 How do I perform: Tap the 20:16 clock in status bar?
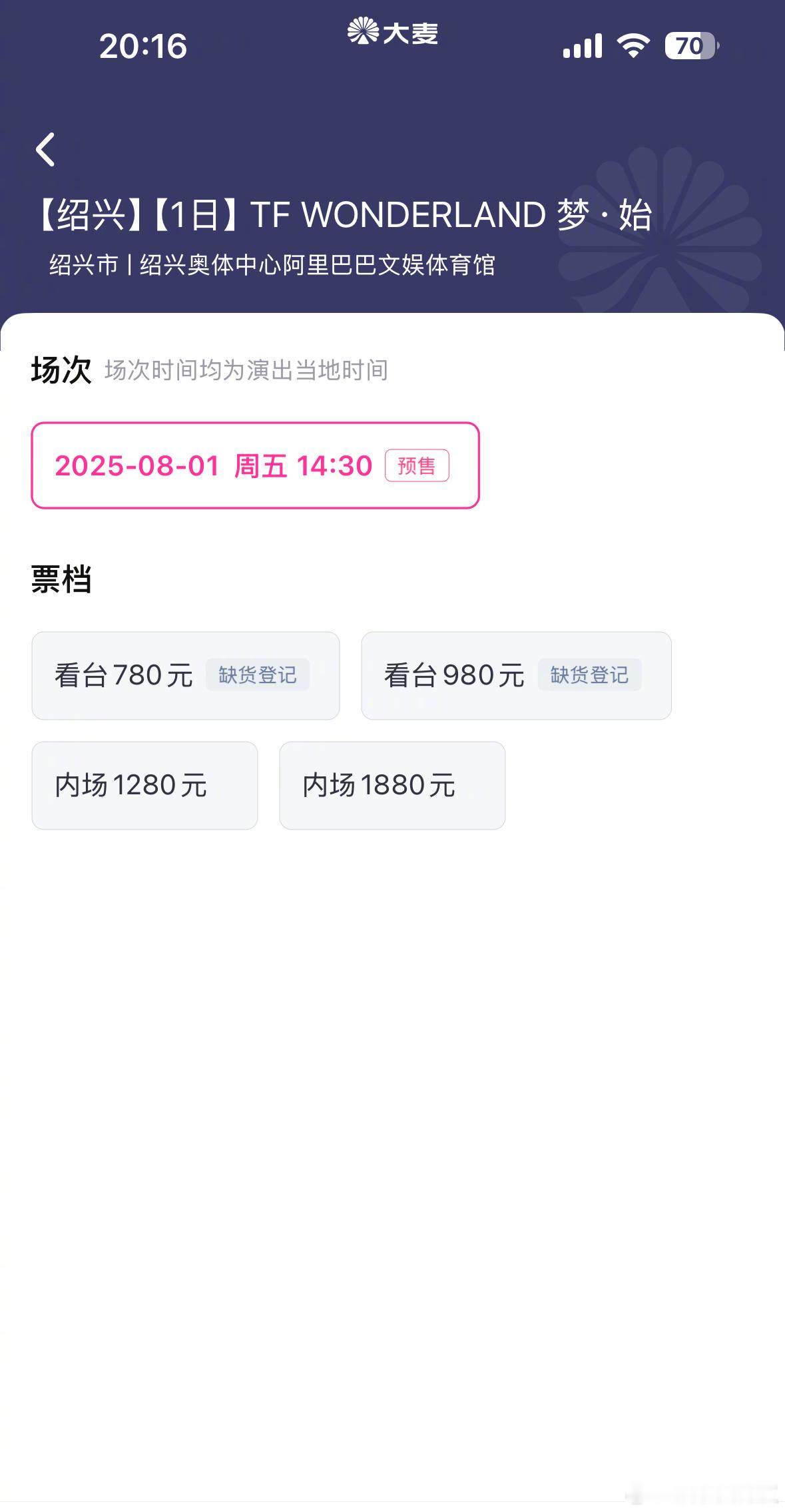(143, 47)
